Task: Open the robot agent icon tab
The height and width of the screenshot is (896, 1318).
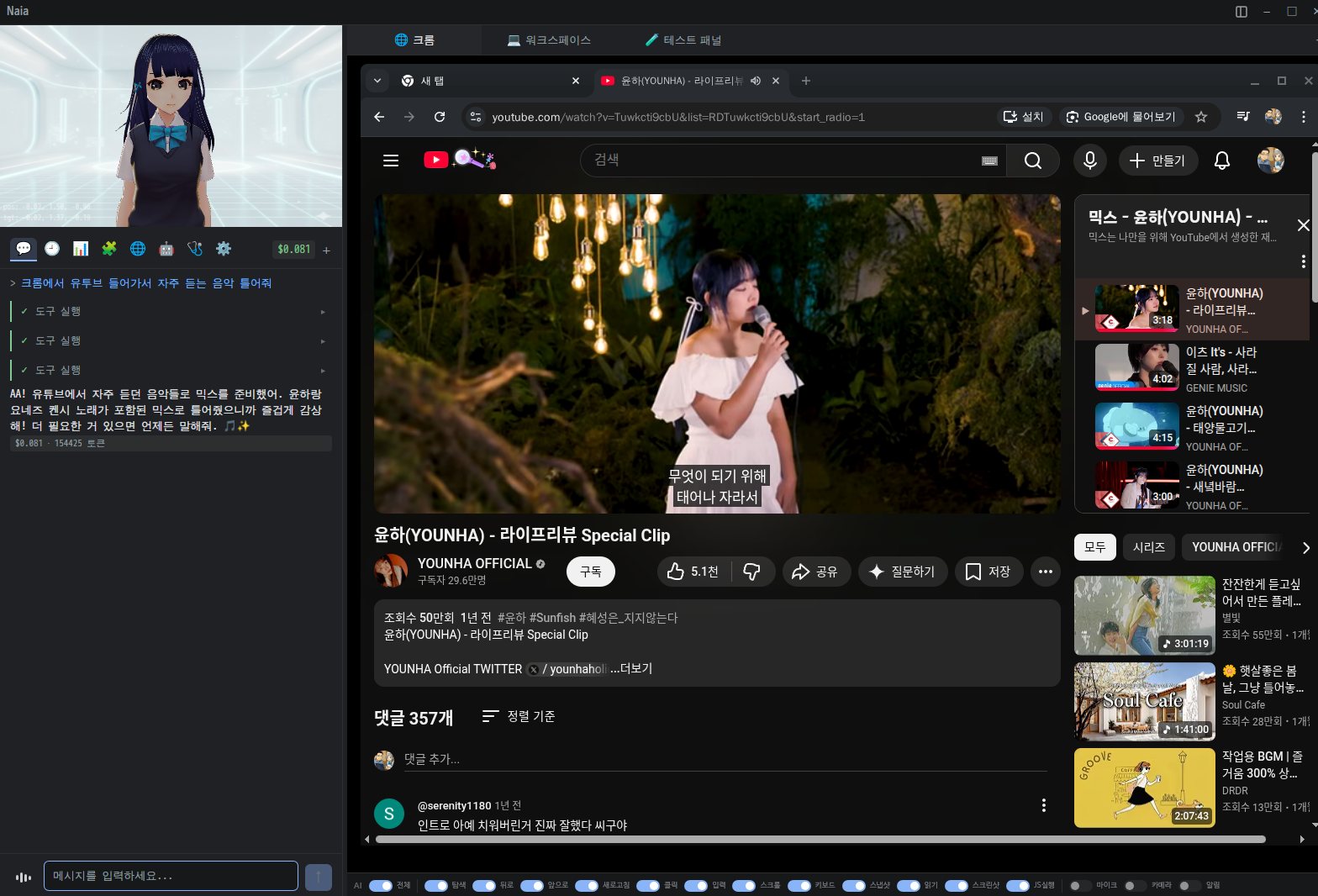Action: [x=166, y=249]
